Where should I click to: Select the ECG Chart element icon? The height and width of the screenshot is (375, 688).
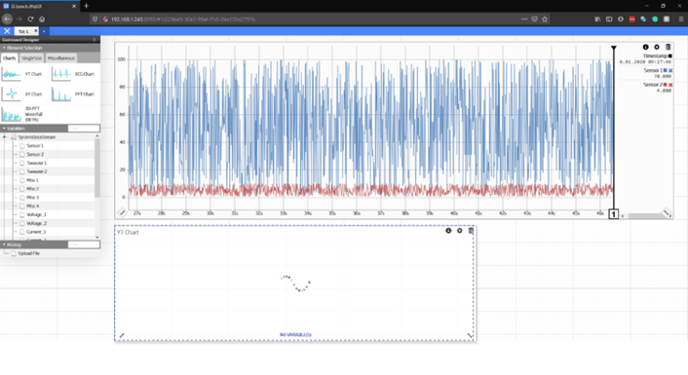pos(61,74)
